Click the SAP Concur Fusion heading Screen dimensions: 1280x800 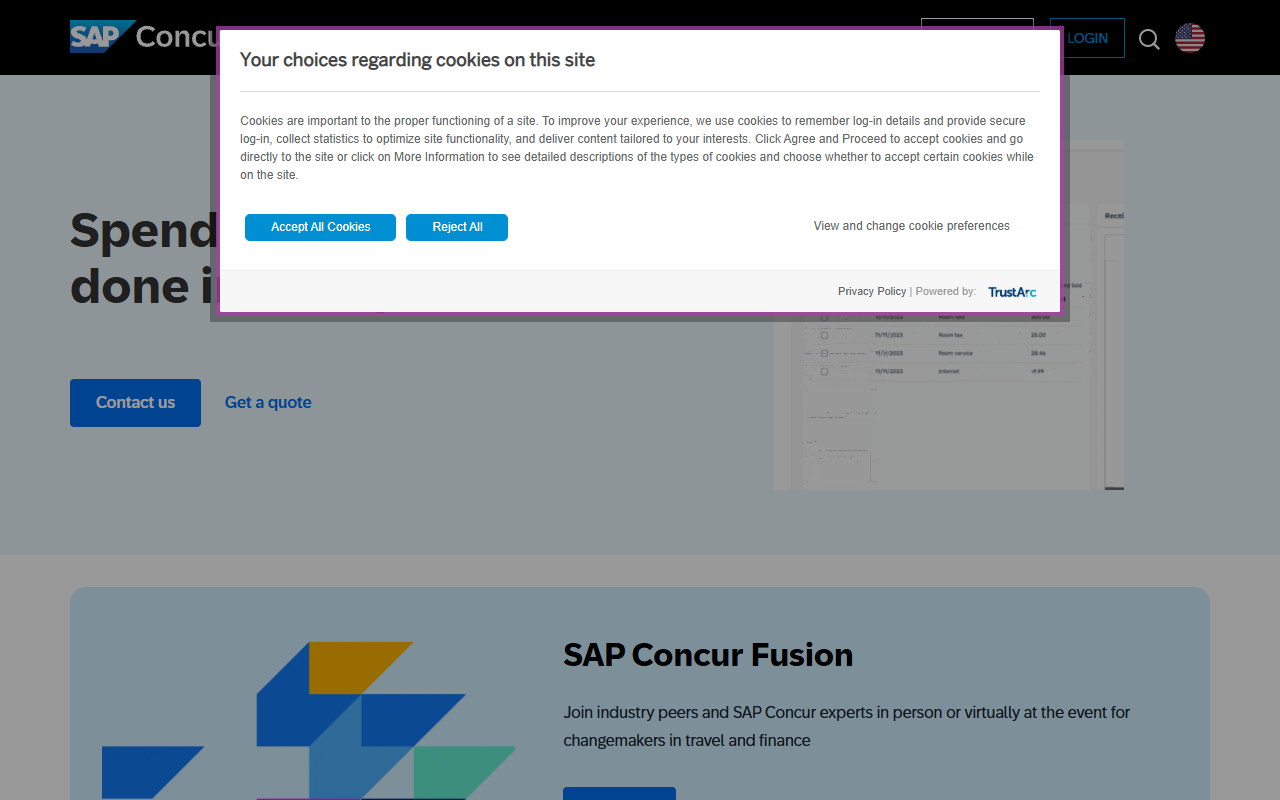[708, 654]
